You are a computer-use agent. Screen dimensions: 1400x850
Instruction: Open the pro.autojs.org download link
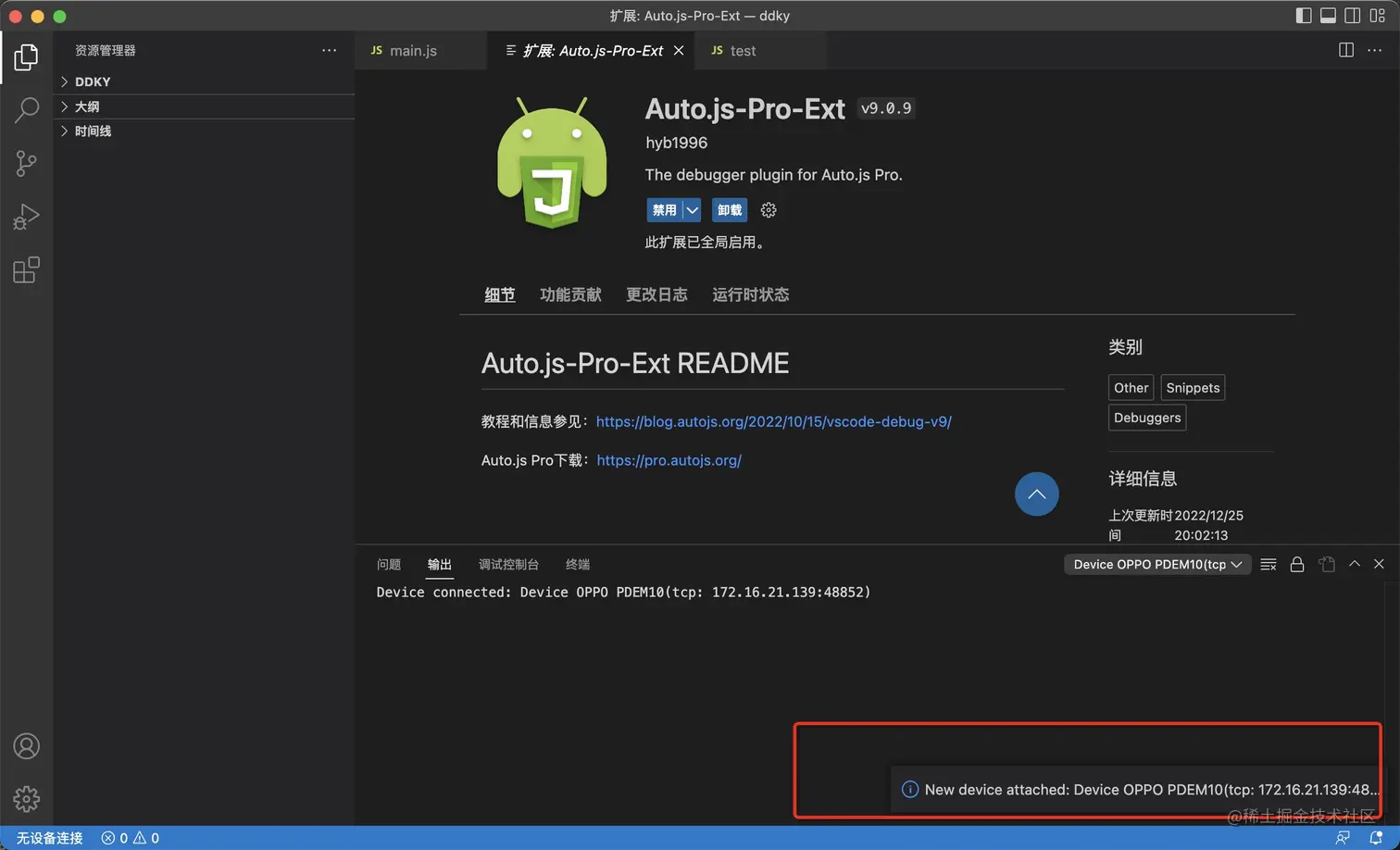669,460
